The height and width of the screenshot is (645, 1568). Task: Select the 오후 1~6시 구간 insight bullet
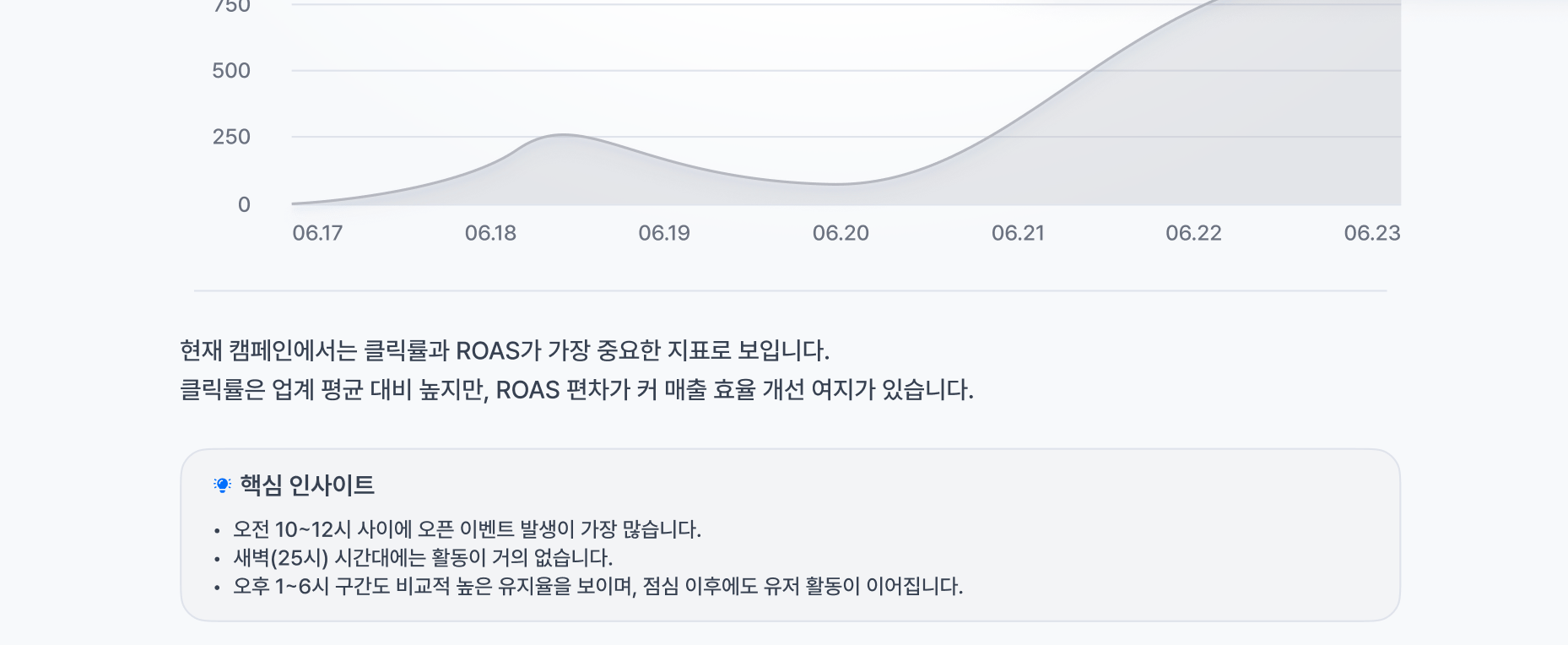point(597,587)
